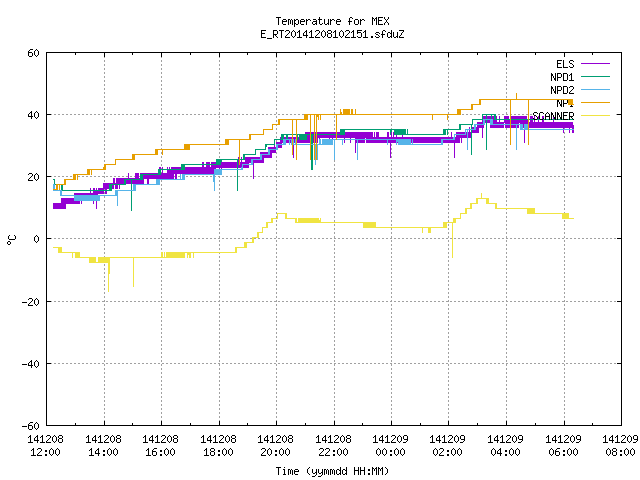The width and height of the screenshot is (640, 480).
Task: Click the 'Time (yymmdd HH:MM)' axis title
Action: coord(332,471)
